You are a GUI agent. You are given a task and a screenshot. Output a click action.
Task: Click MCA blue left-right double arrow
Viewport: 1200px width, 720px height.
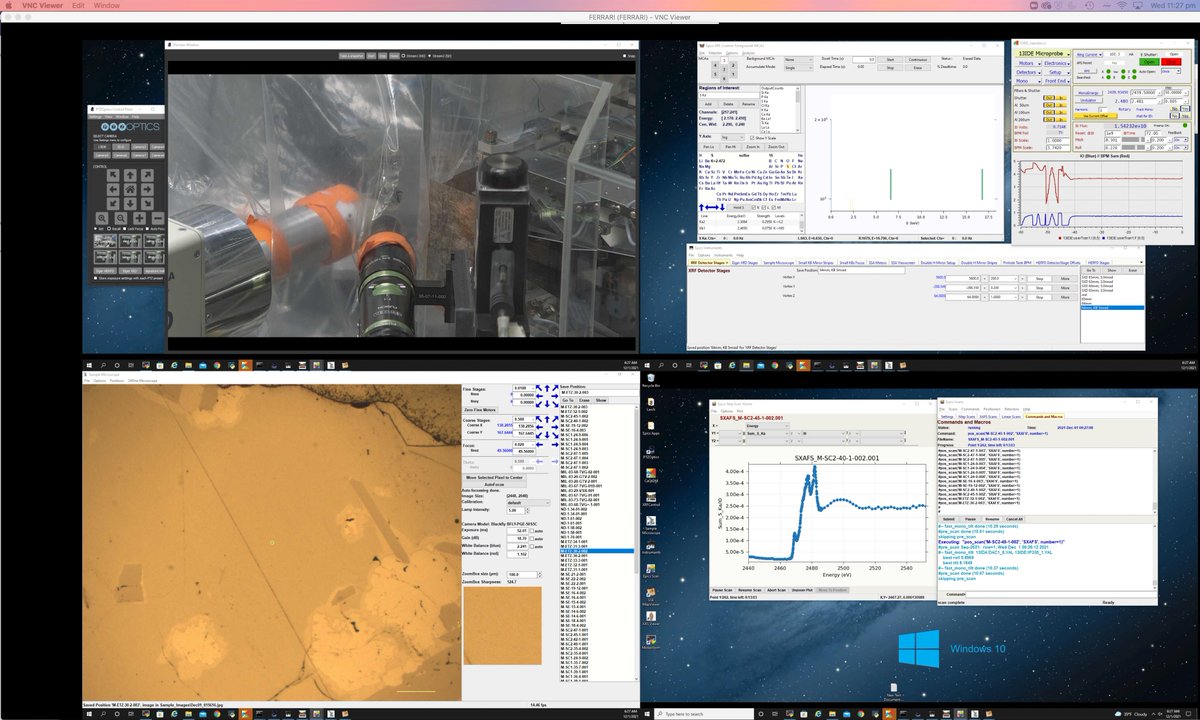[712, 207]
